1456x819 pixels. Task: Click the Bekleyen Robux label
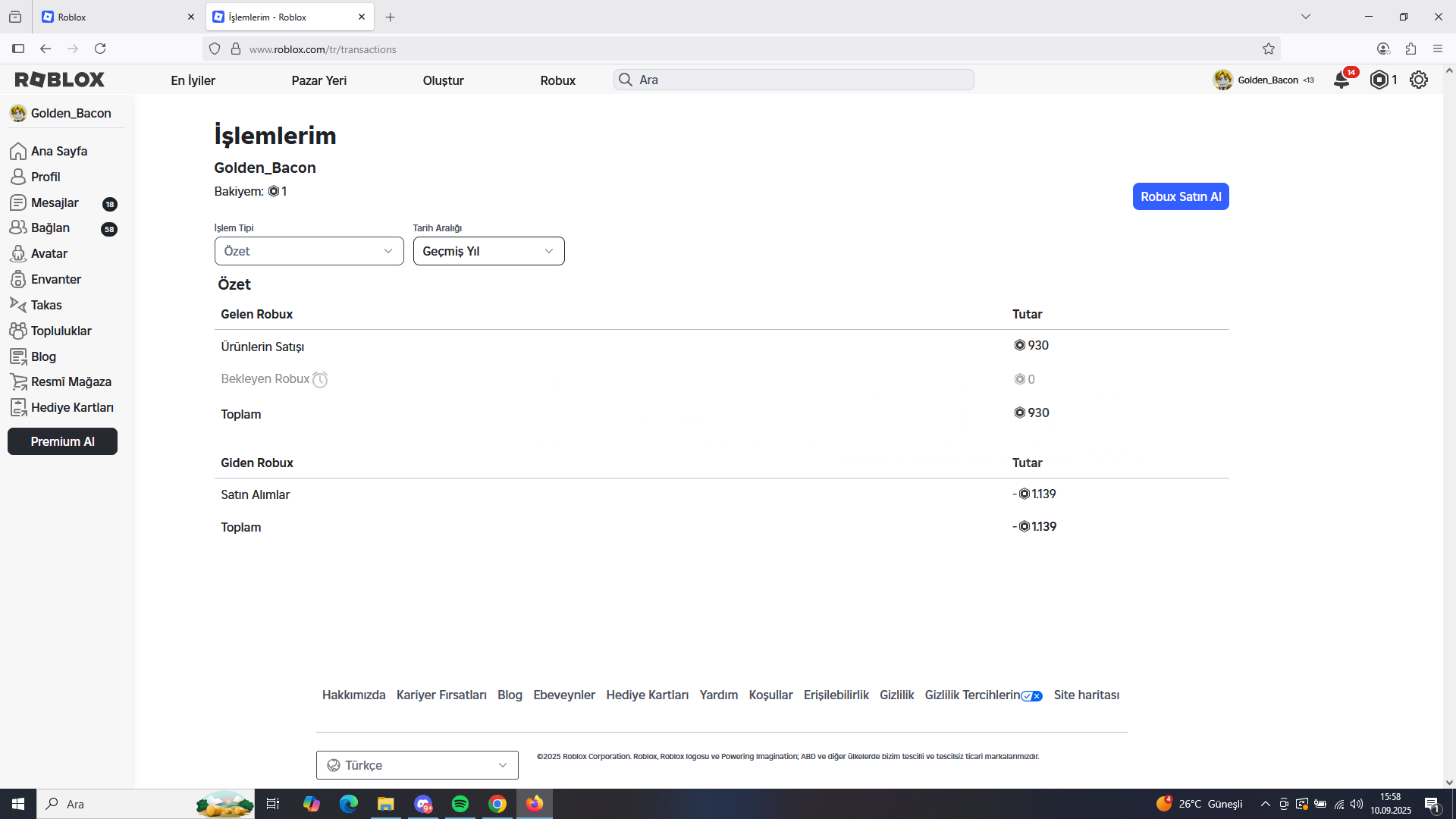265,378
